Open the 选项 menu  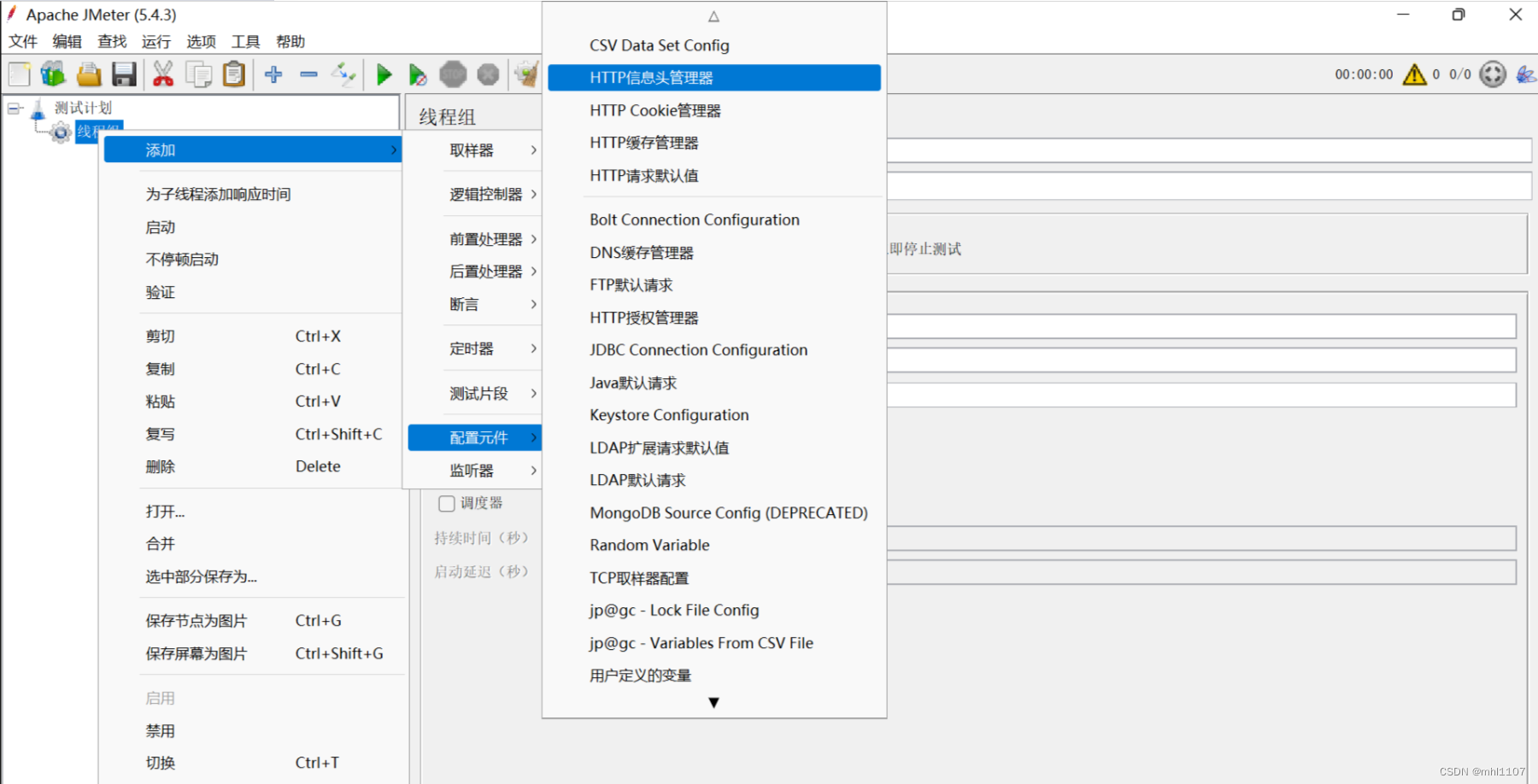[x=201, y=42]
